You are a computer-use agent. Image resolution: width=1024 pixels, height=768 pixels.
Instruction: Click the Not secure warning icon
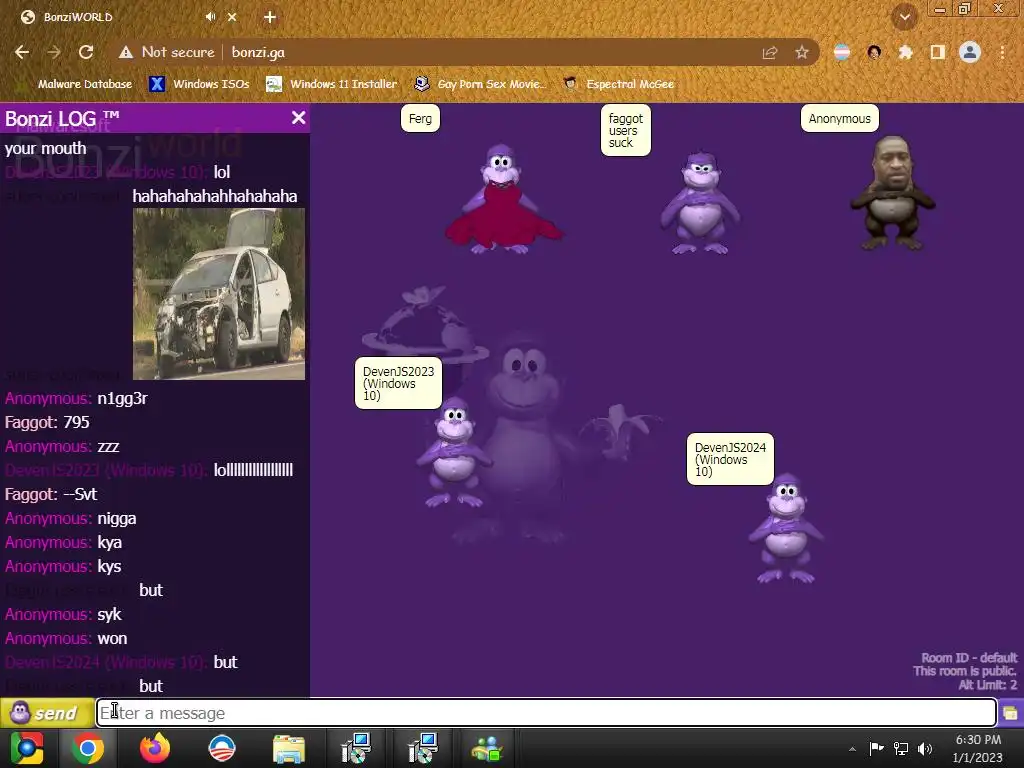(x=125, y=52)
